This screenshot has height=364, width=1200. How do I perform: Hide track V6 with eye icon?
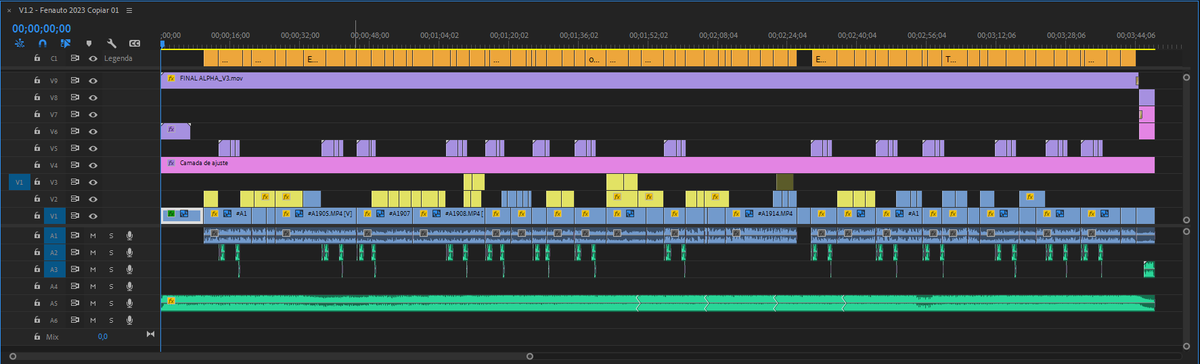coord(93,131)
